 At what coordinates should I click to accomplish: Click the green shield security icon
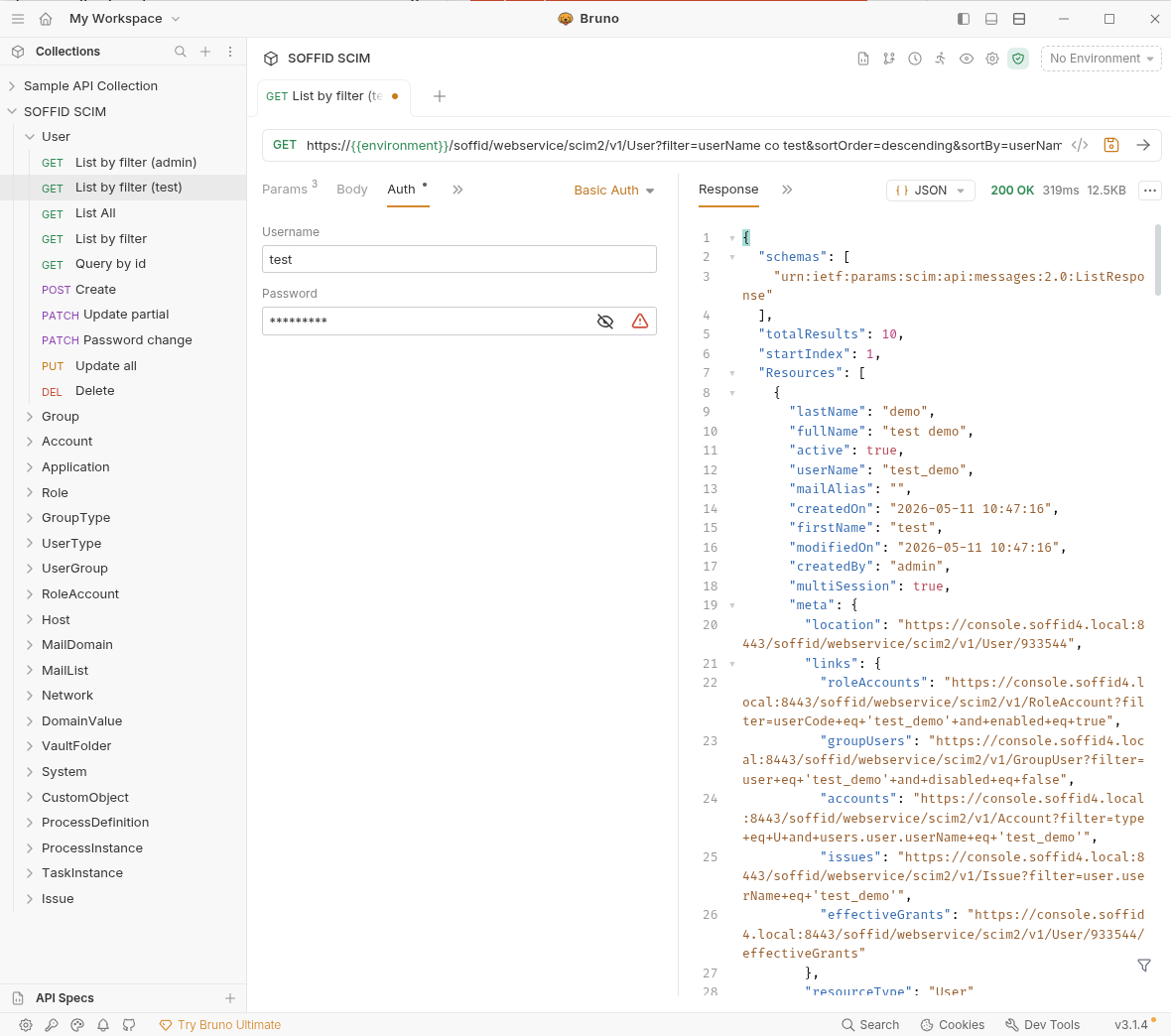click(1018, 59)
